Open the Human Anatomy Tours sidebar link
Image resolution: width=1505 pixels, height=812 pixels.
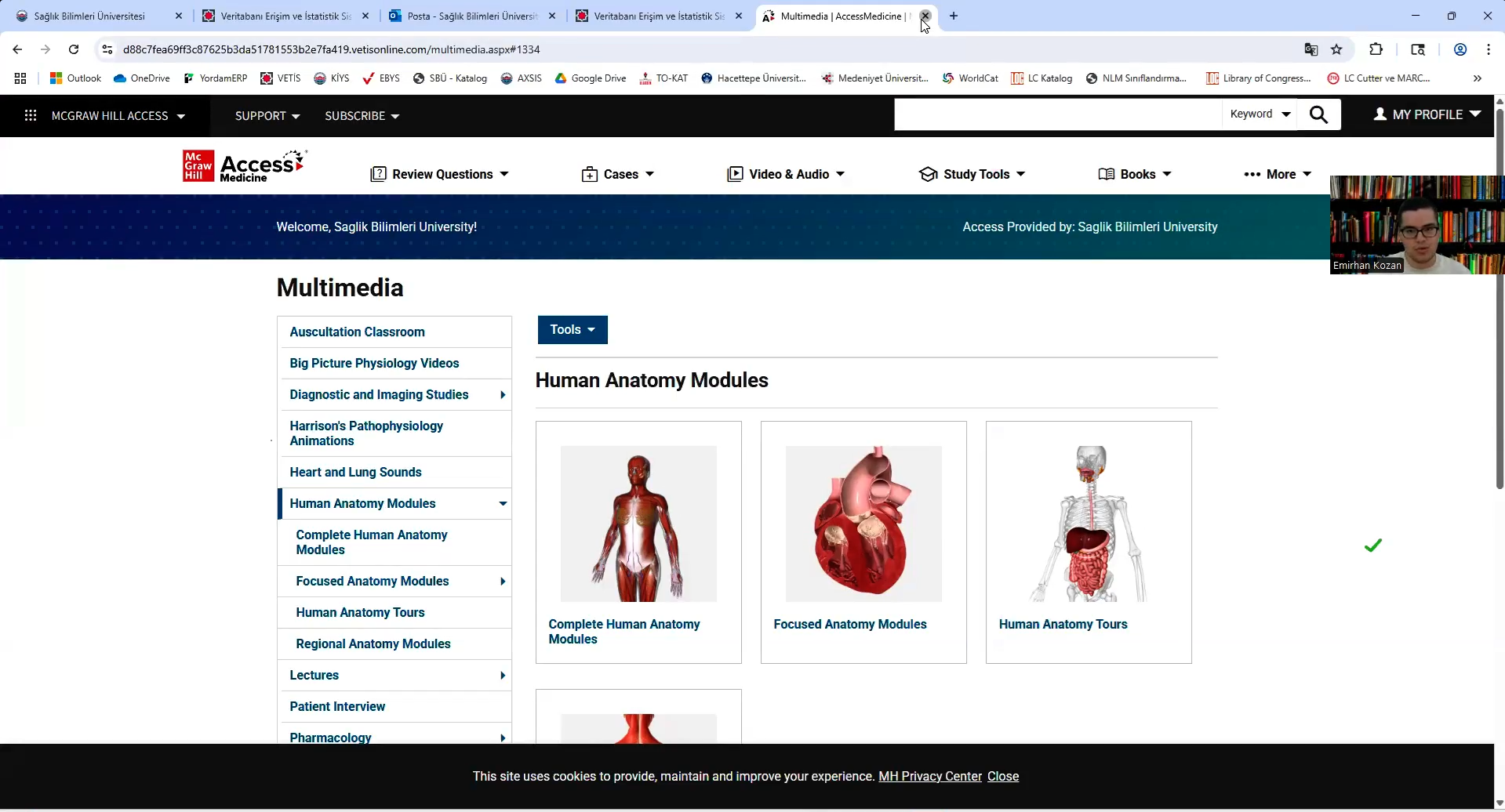(360, 613)
